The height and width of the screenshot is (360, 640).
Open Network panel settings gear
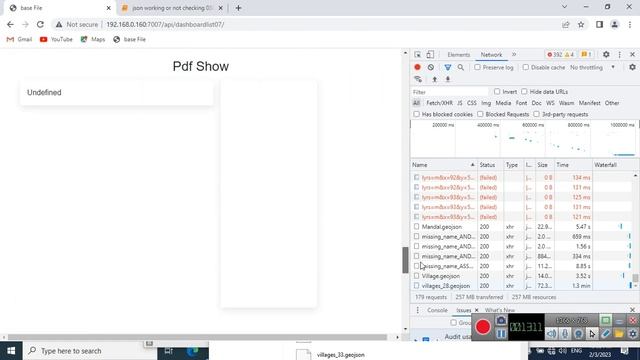point(632,67)
